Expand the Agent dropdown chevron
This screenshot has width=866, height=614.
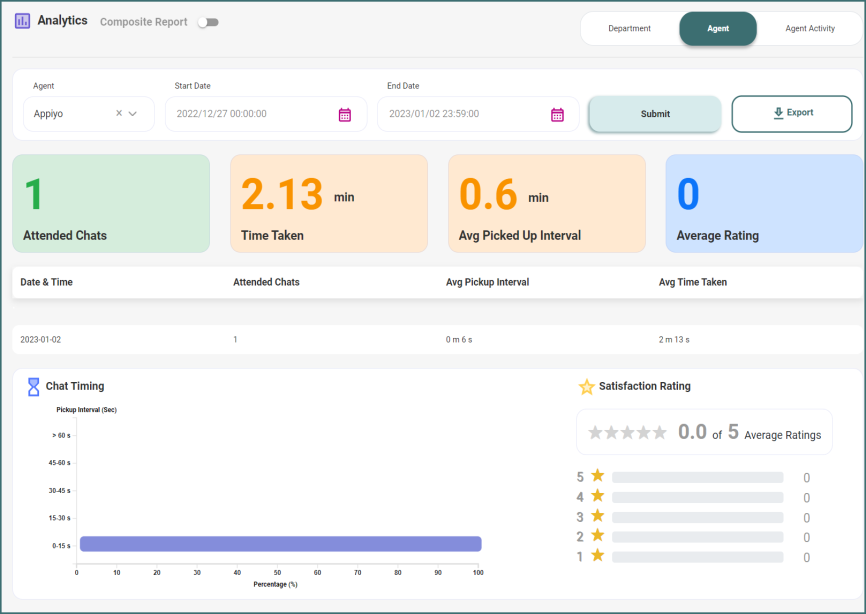[x=134, y=114]
